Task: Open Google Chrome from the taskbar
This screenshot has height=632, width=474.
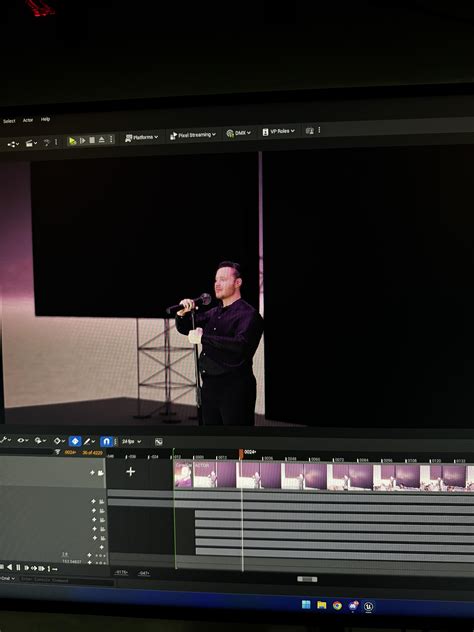Action: tap(337, 605)
